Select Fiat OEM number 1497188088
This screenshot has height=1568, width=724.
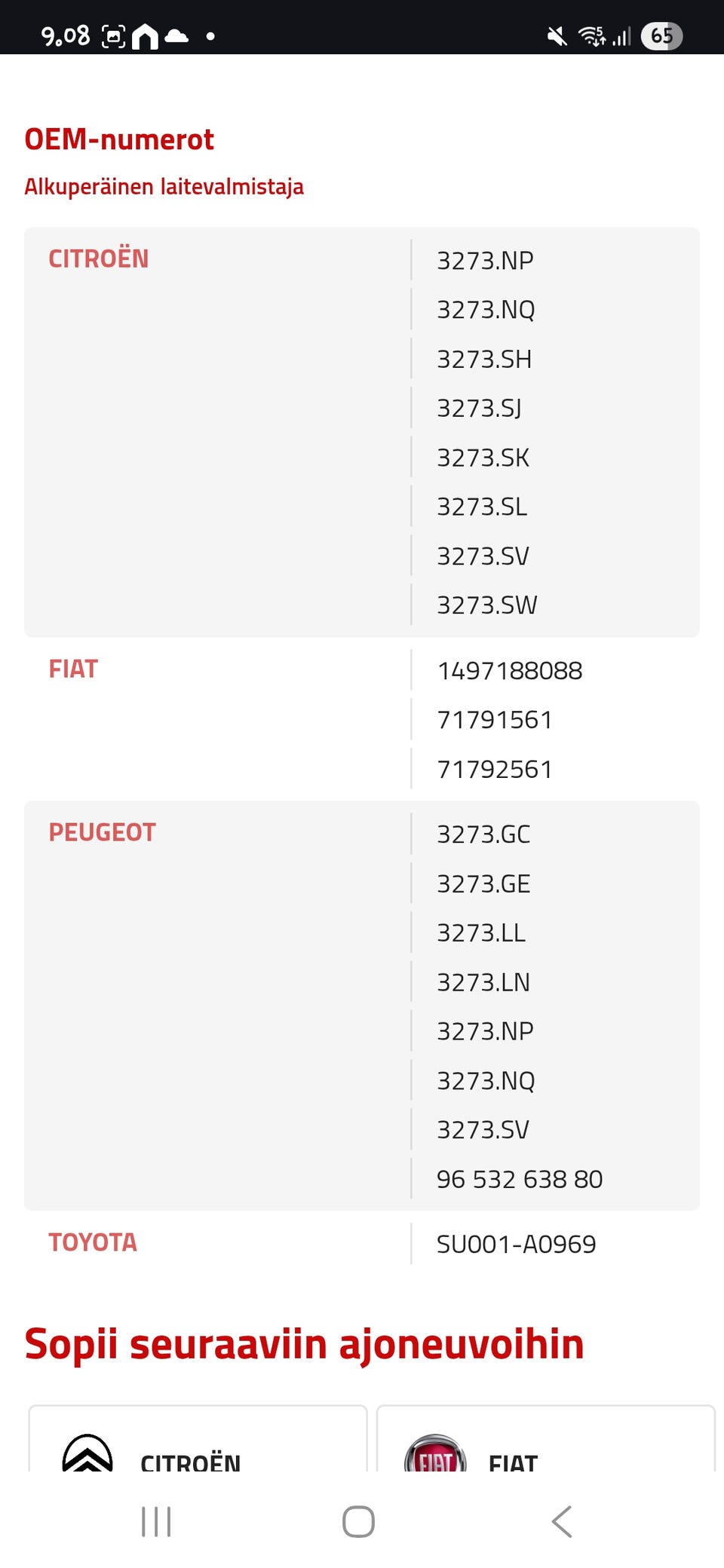(x=510, y=670)
